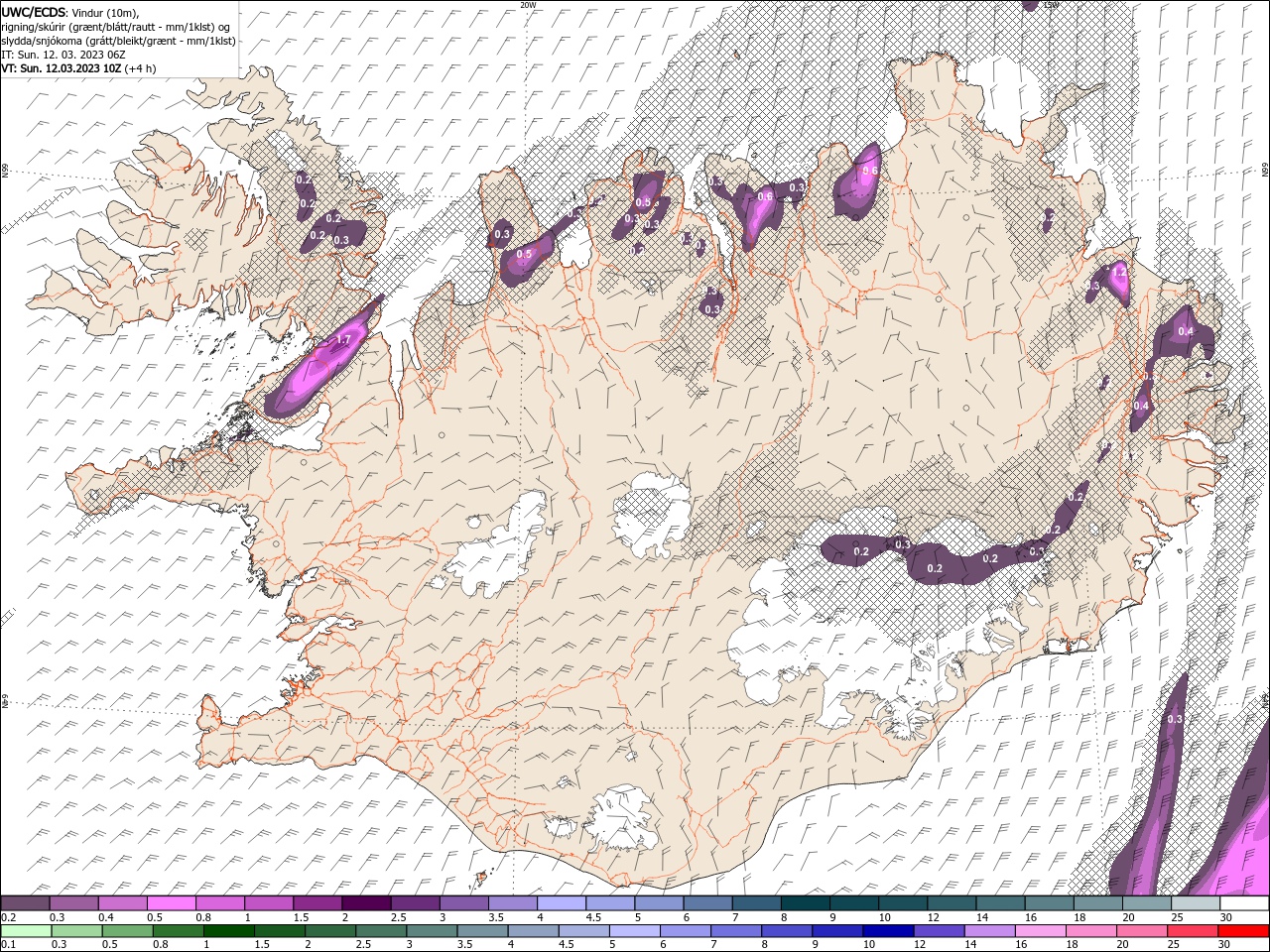Click the 'rigning/skúrir (grænt/blátt/rautt' legend description line
1270x952 pixels.
(117, 26)
